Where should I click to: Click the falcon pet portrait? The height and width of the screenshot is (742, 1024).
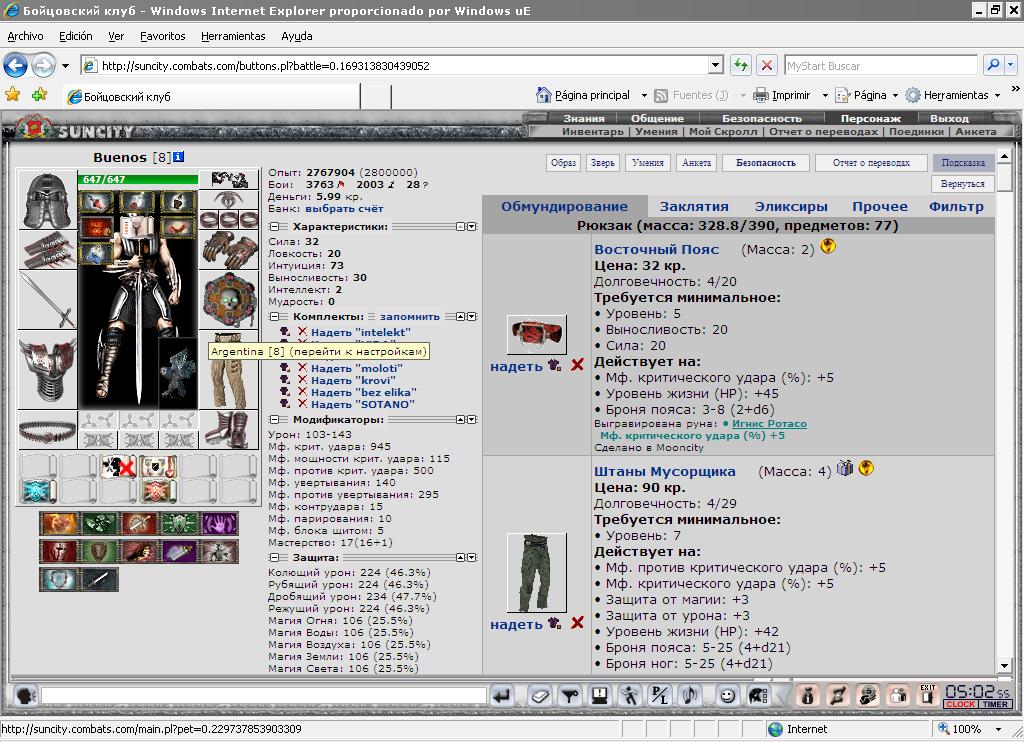pyautogui.click(x=178, y=373)
